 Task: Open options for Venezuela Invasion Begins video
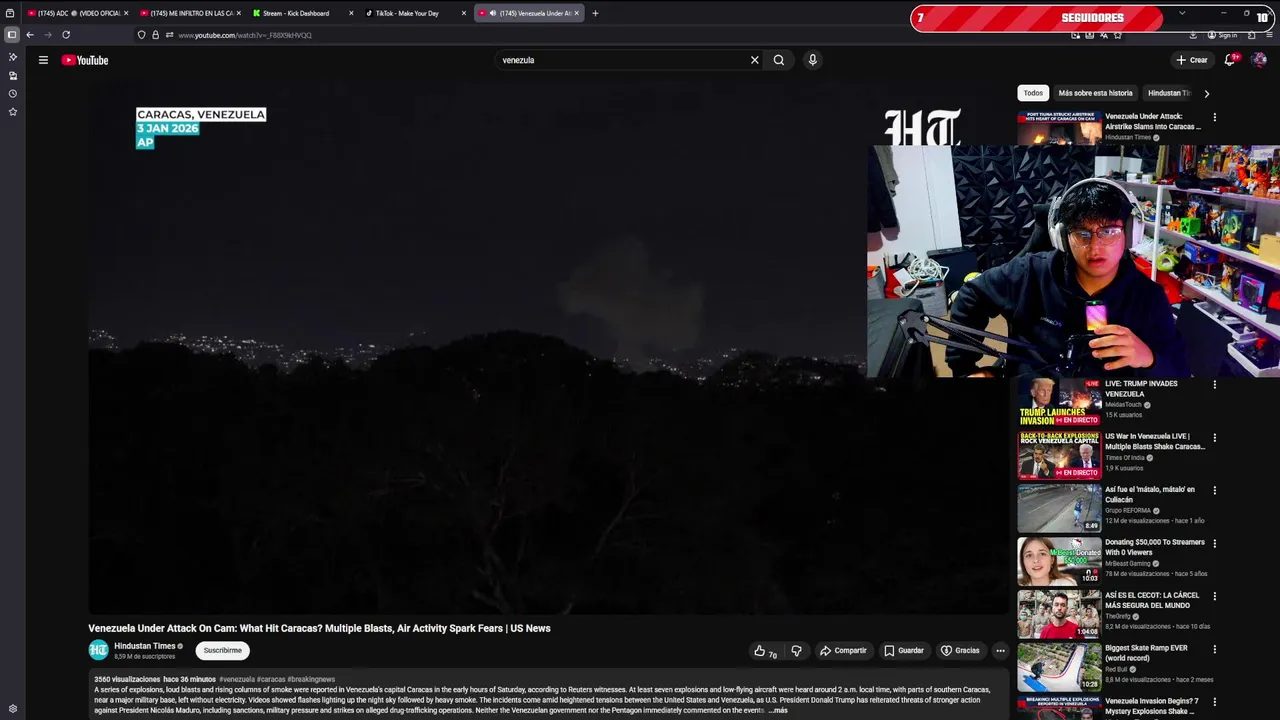pos(1215,702)
